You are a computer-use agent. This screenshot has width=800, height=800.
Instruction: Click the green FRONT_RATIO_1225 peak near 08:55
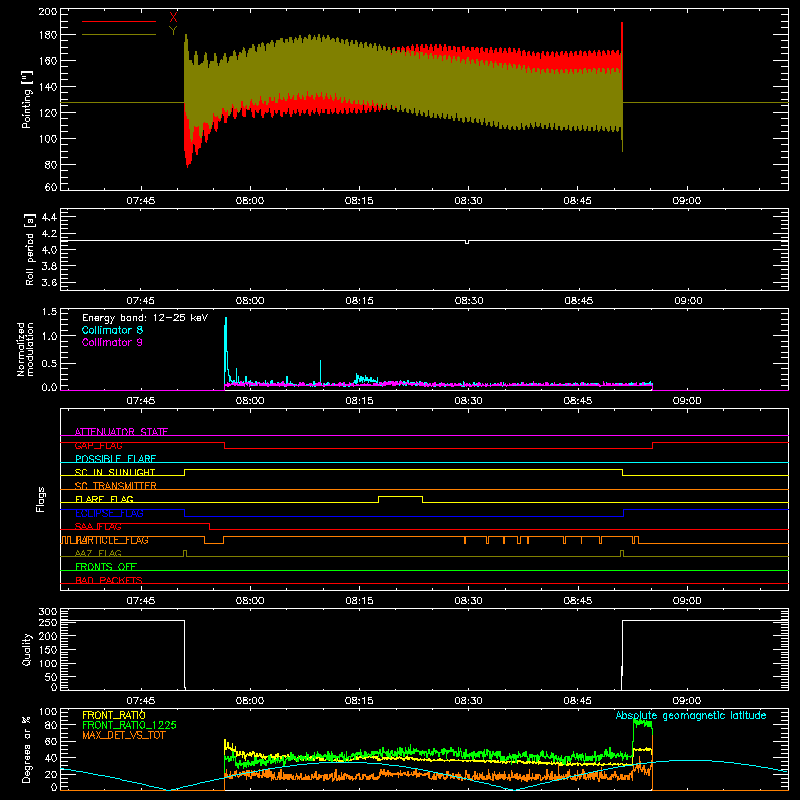[x=642, y=723]
